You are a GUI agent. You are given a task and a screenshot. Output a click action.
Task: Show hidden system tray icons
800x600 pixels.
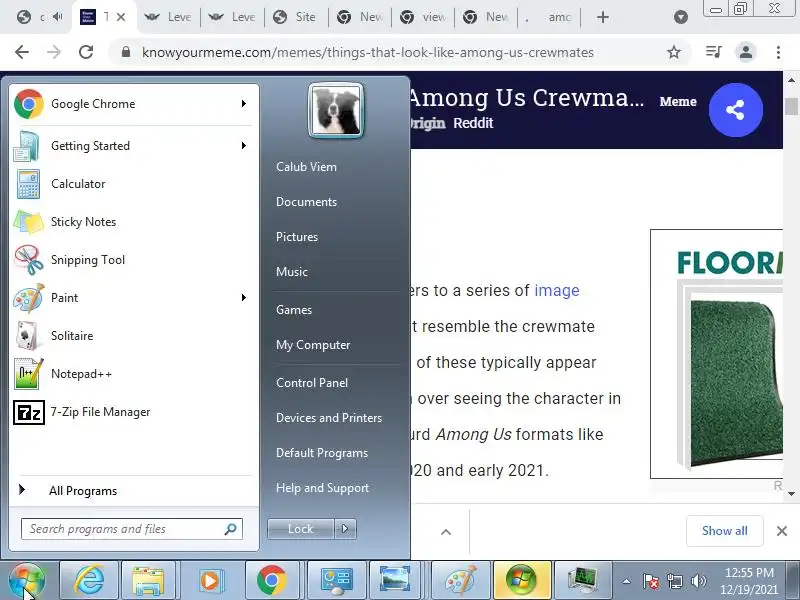pos(627,581)
